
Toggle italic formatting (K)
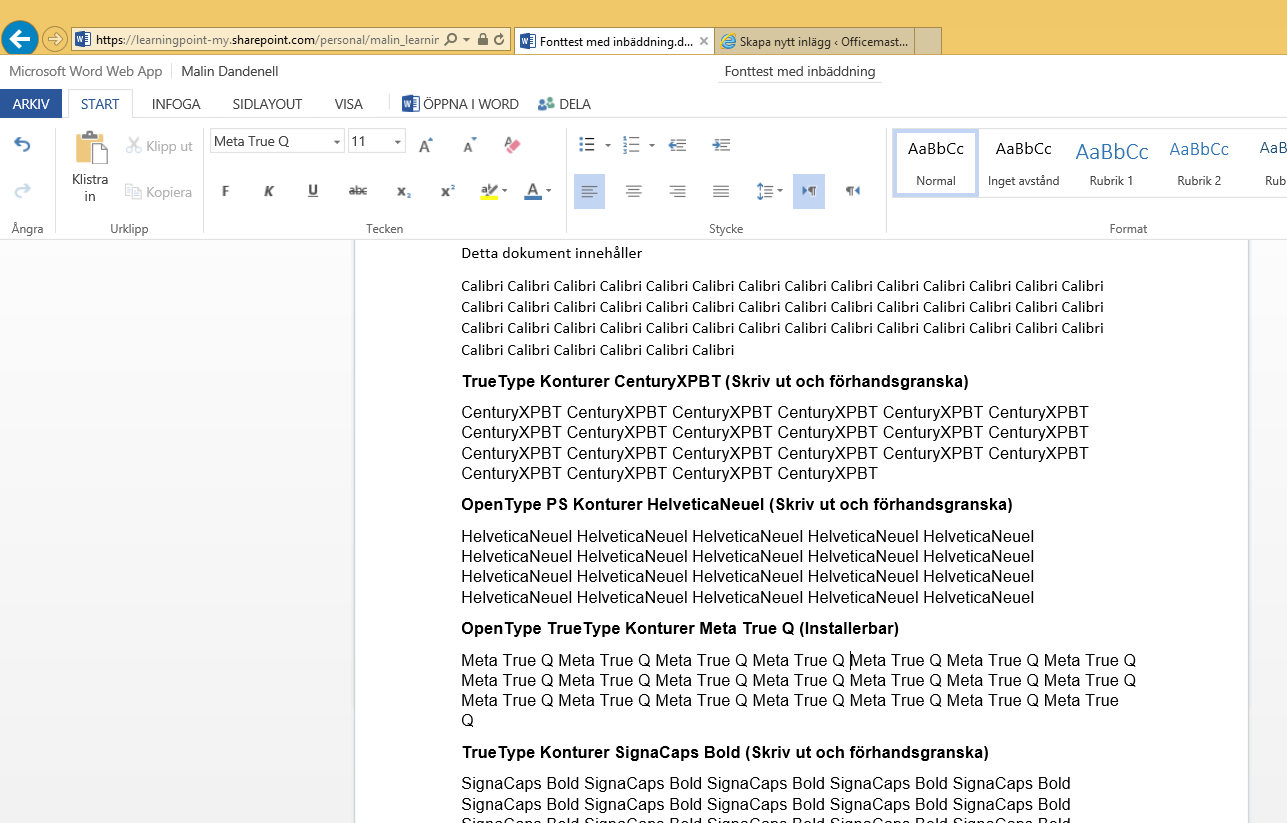pos(269,191)
